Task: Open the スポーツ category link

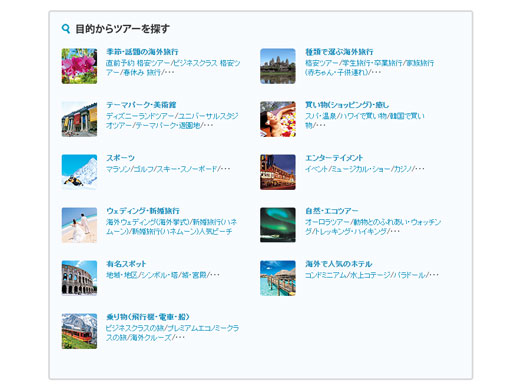Action: (x=120, y=158)
